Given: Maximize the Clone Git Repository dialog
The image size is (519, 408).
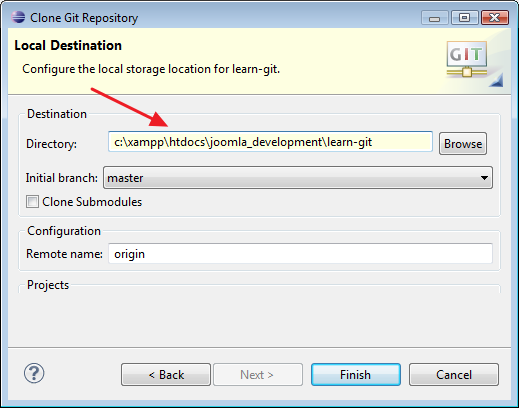Looking at the screenshot, I should [x=465, y=18].
